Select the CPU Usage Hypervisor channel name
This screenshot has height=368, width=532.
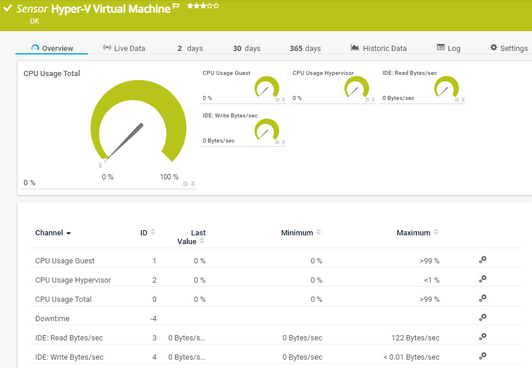(73, 280)
